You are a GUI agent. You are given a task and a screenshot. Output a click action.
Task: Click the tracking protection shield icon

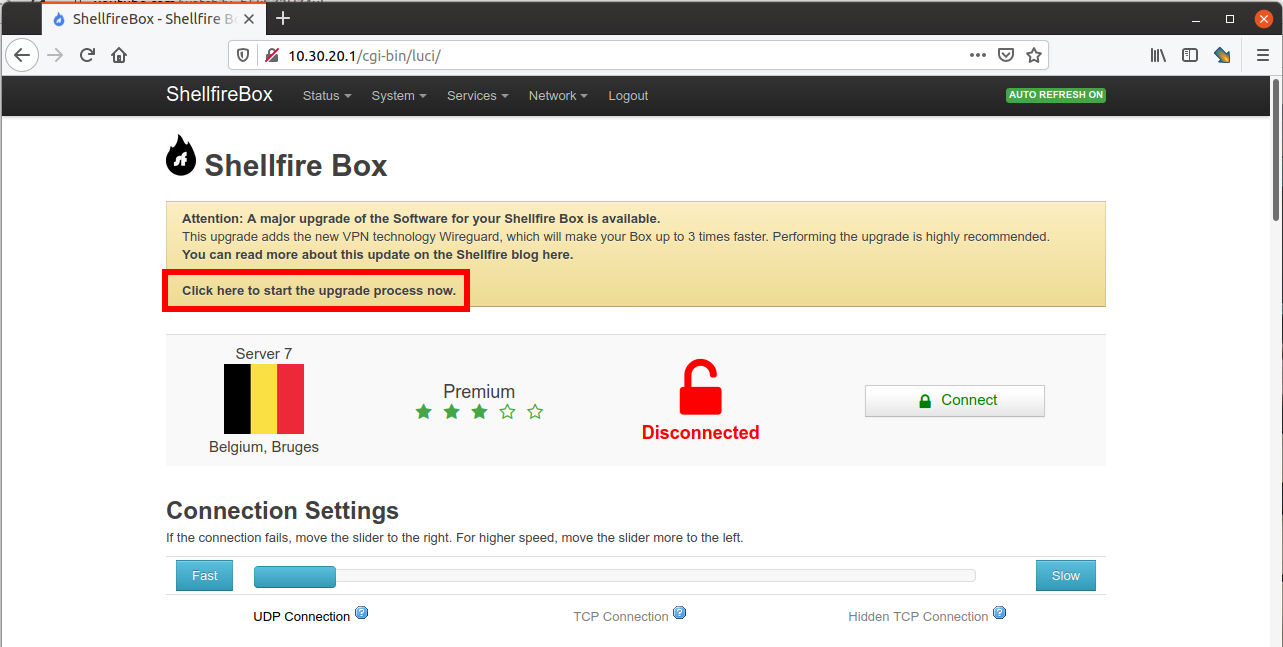coord(243,55)
